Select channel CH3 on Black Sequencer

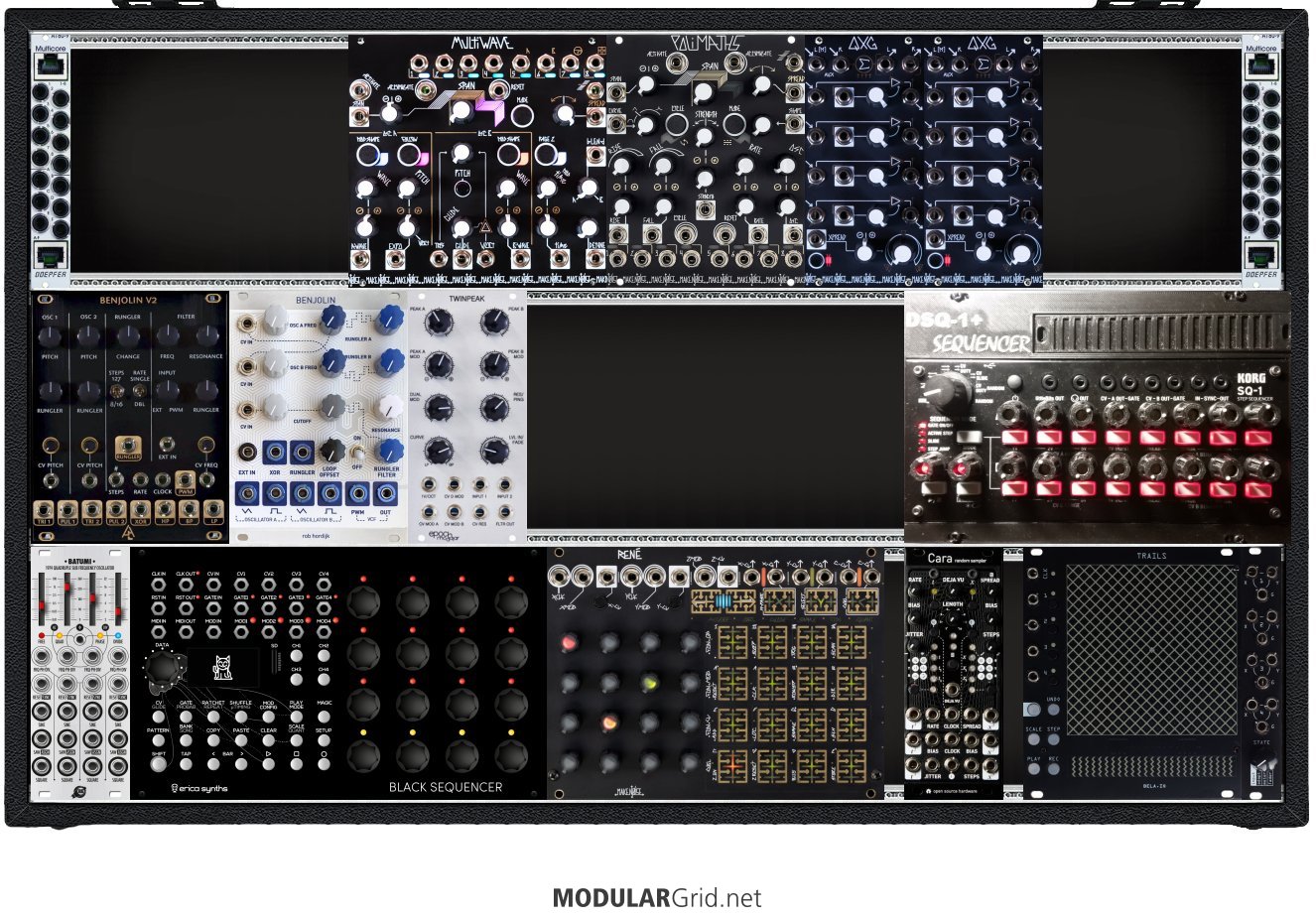[296, 682]
